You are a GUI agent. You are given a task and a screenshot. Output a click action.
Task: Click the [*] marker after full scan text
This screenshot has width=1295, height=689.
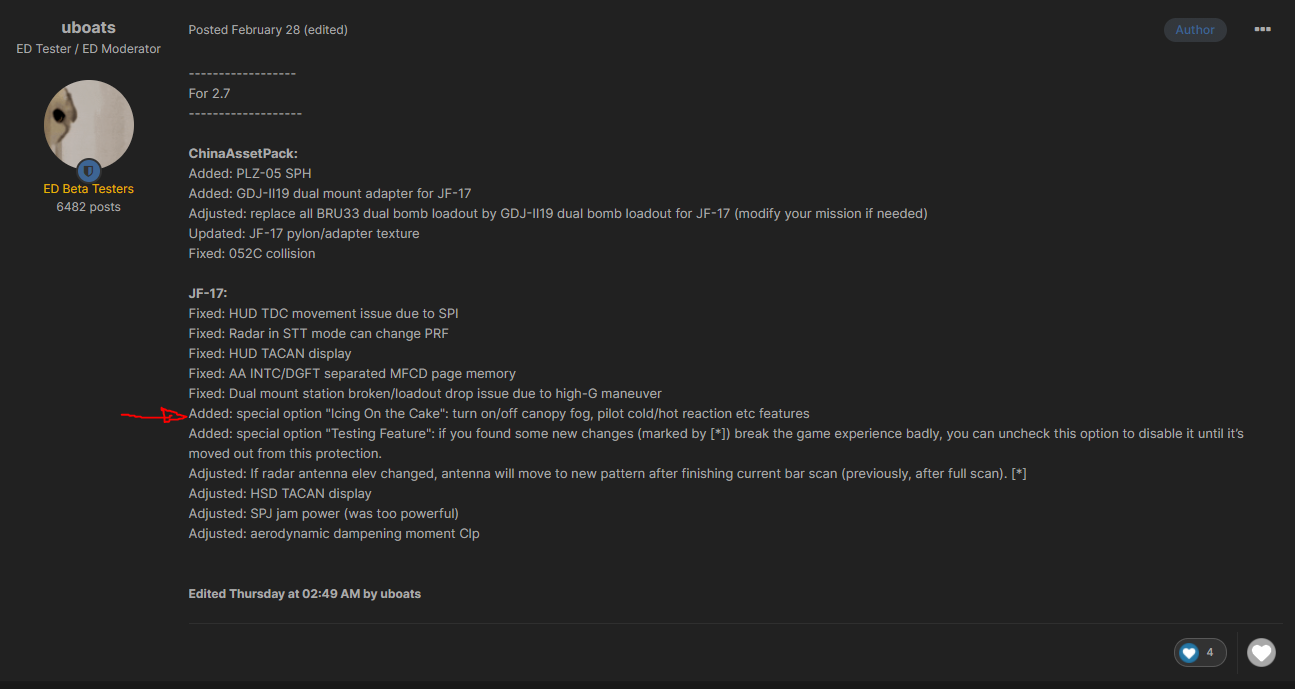[1019, 474]
